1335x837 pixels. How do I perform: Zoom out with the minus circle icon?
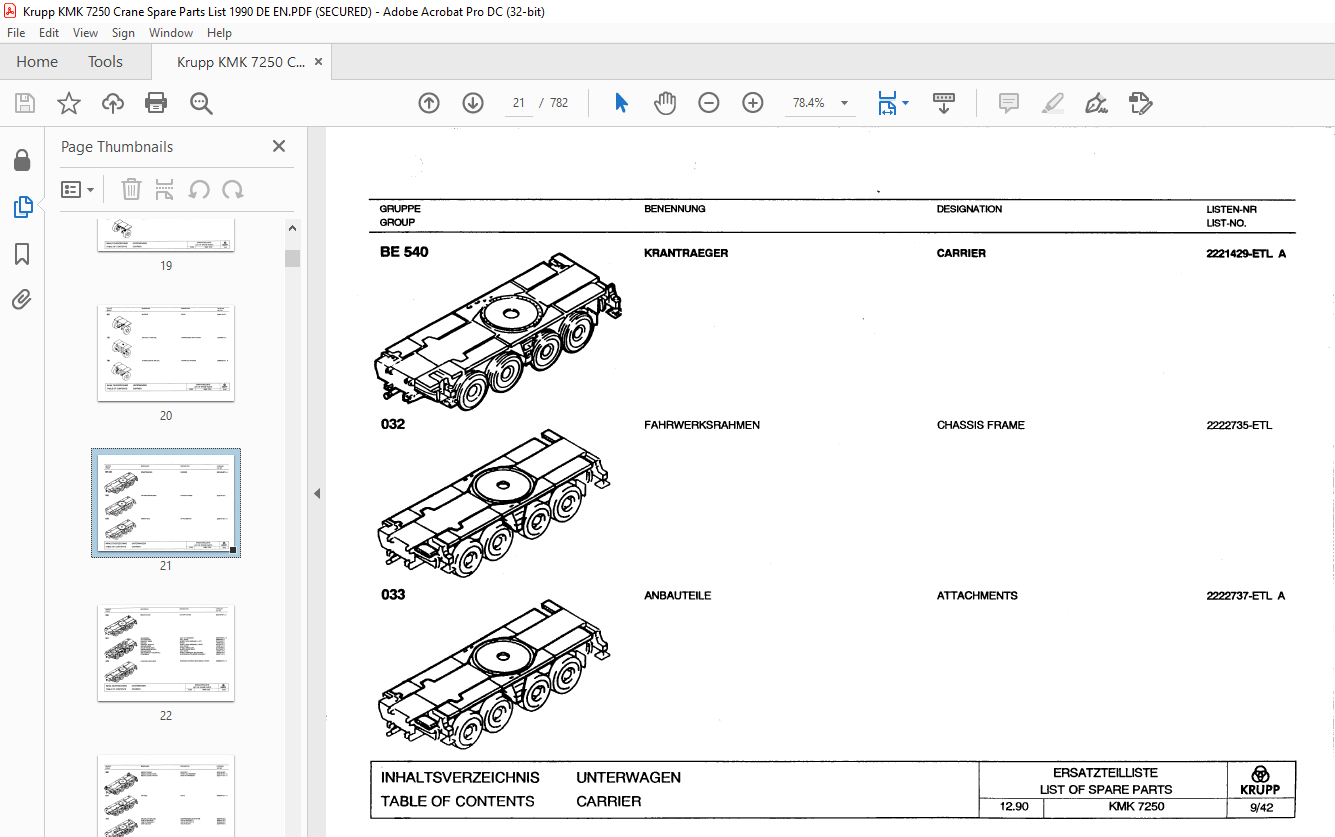709,103
